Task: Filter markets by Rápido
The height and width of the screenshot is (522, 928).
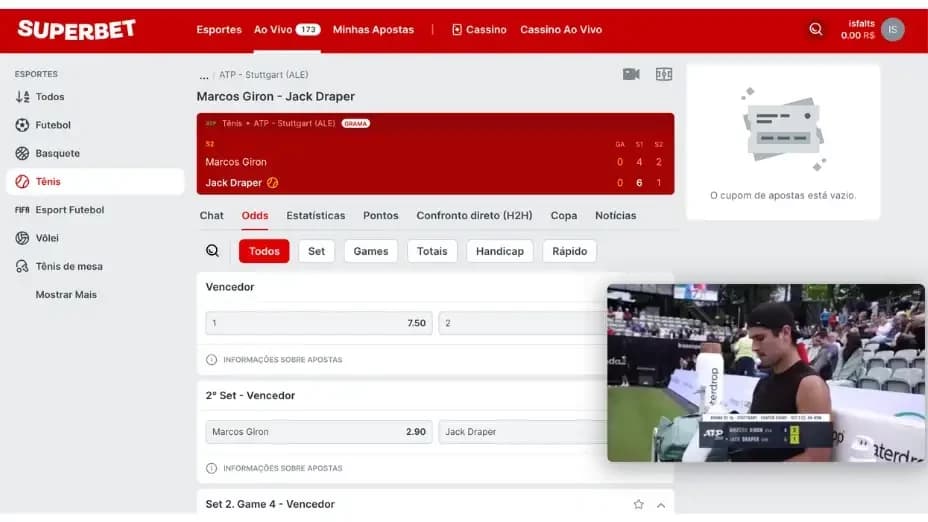Action: pyautogui.click(x=569, y=251)
